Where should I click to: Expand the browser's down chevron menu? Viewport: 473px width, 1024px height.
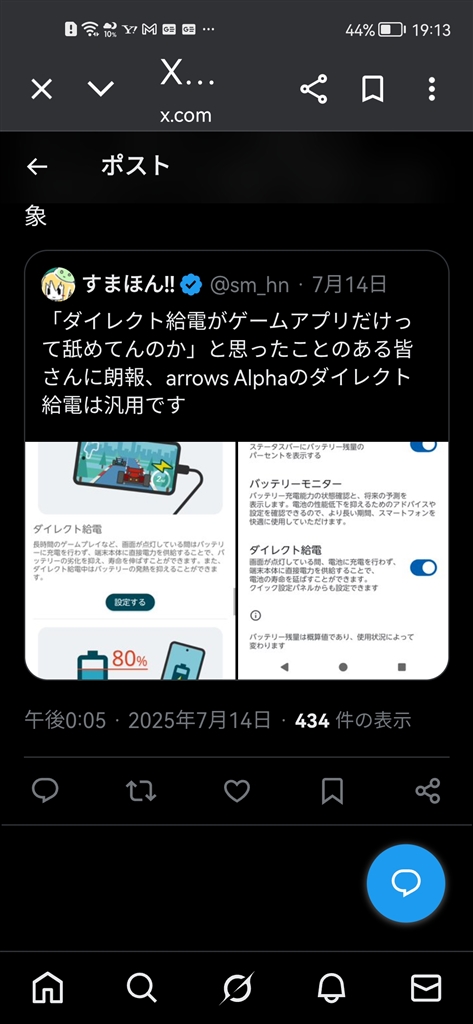(x=101, y=89)
